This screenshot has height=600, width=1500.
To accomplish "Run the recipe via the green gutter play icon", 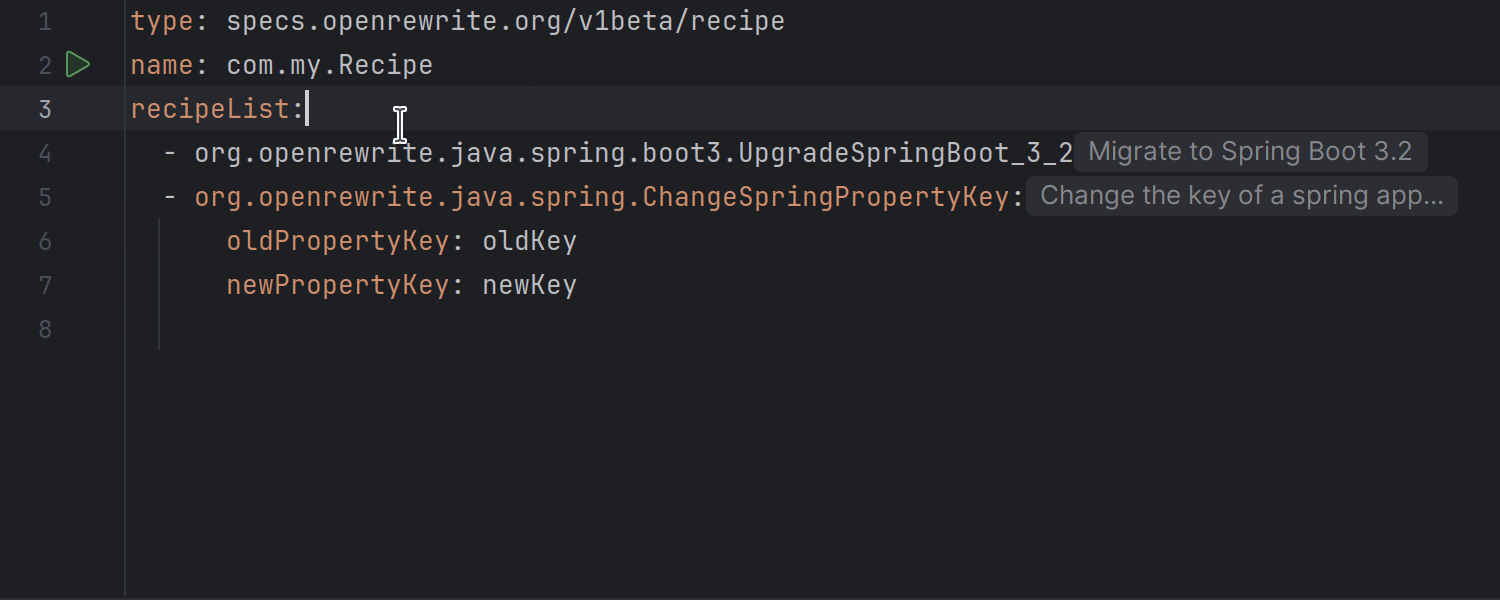I will 79,64.
